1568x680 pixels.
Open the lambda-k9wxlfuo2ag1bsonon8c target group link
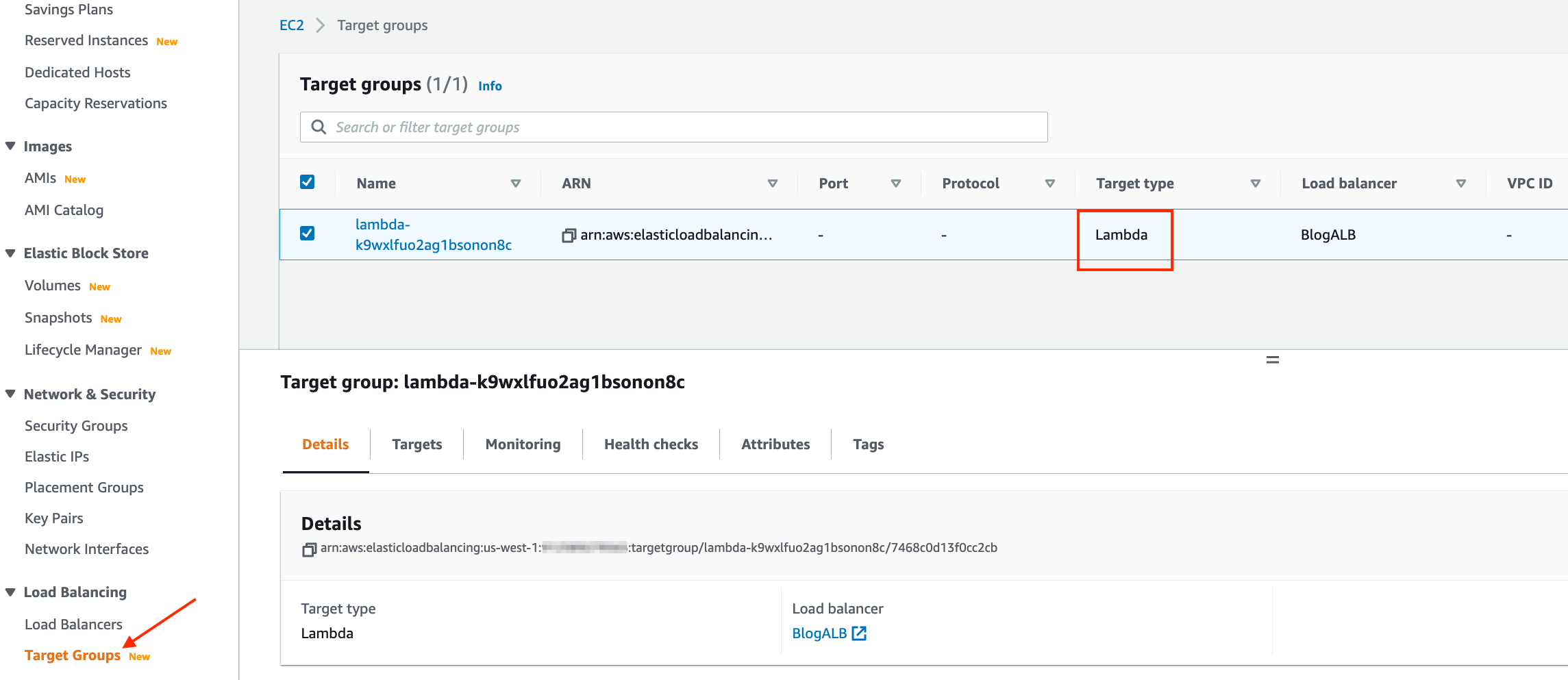pyautogui.click(x=434, y=235)
